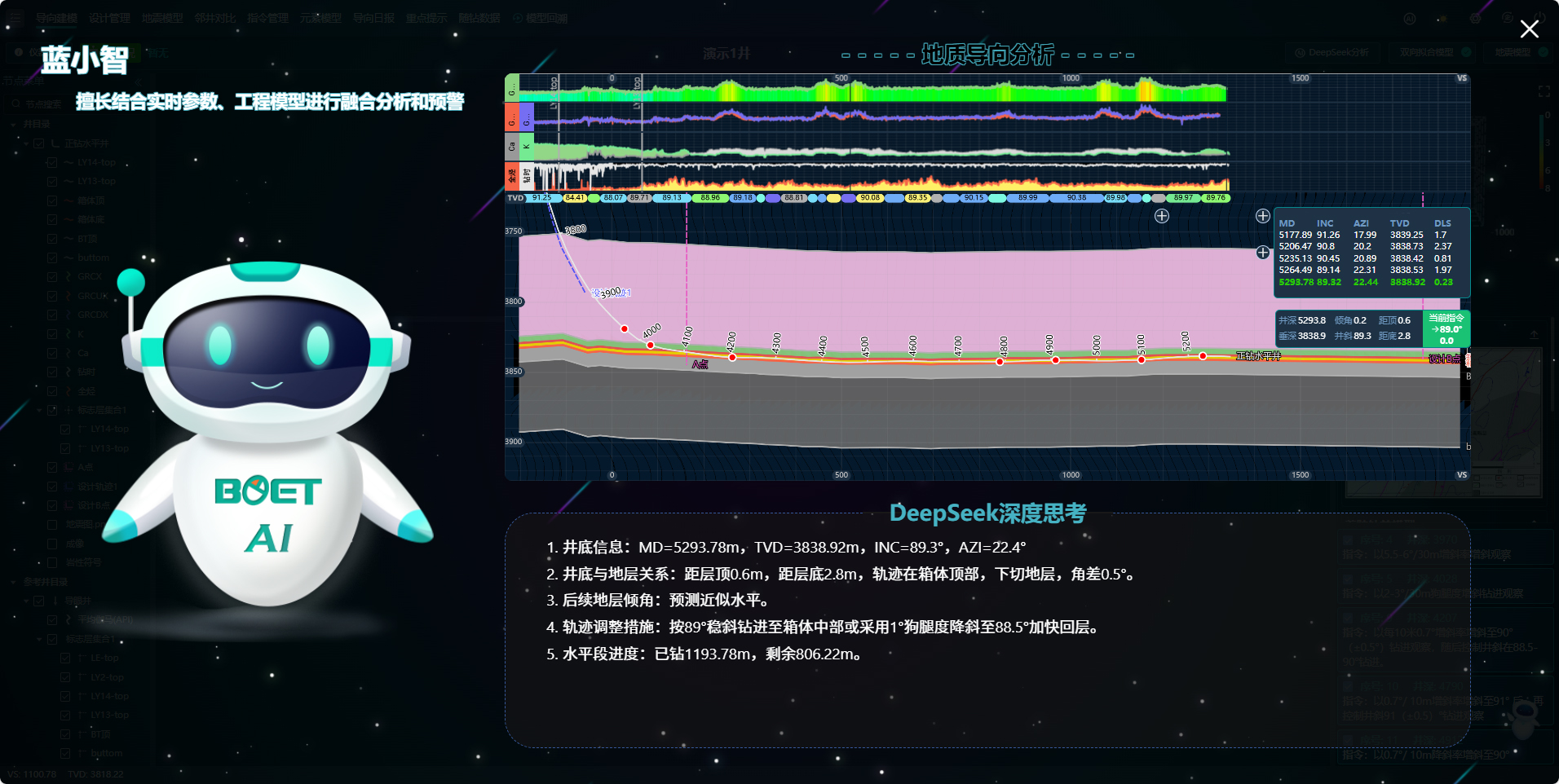1559x784 pixels.
Task: Click the A点 marker icon in tree
Action: click(68, 466)
